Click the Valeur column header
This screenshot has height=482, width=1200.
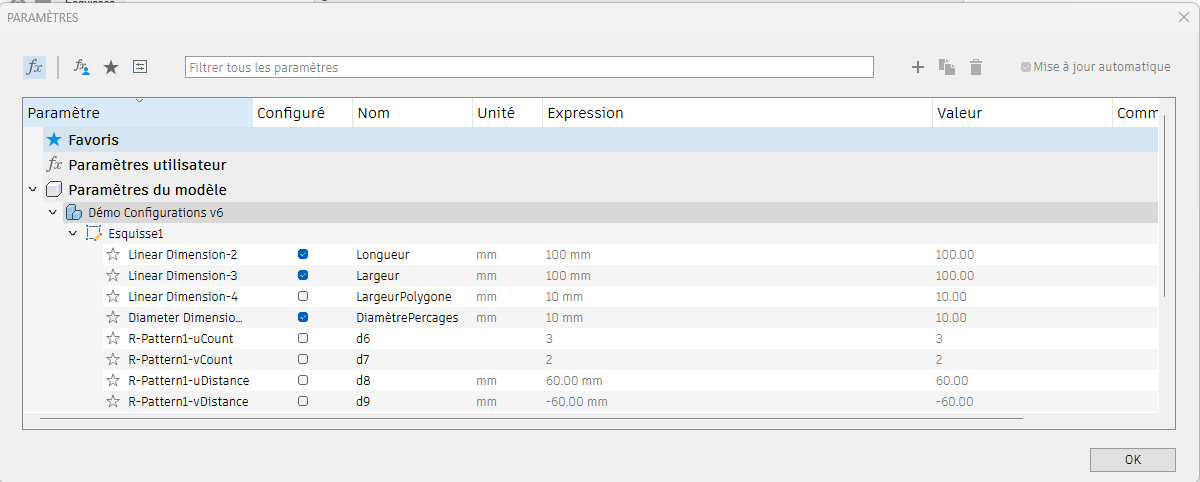pyautogui.click(x=1020, y=113)
